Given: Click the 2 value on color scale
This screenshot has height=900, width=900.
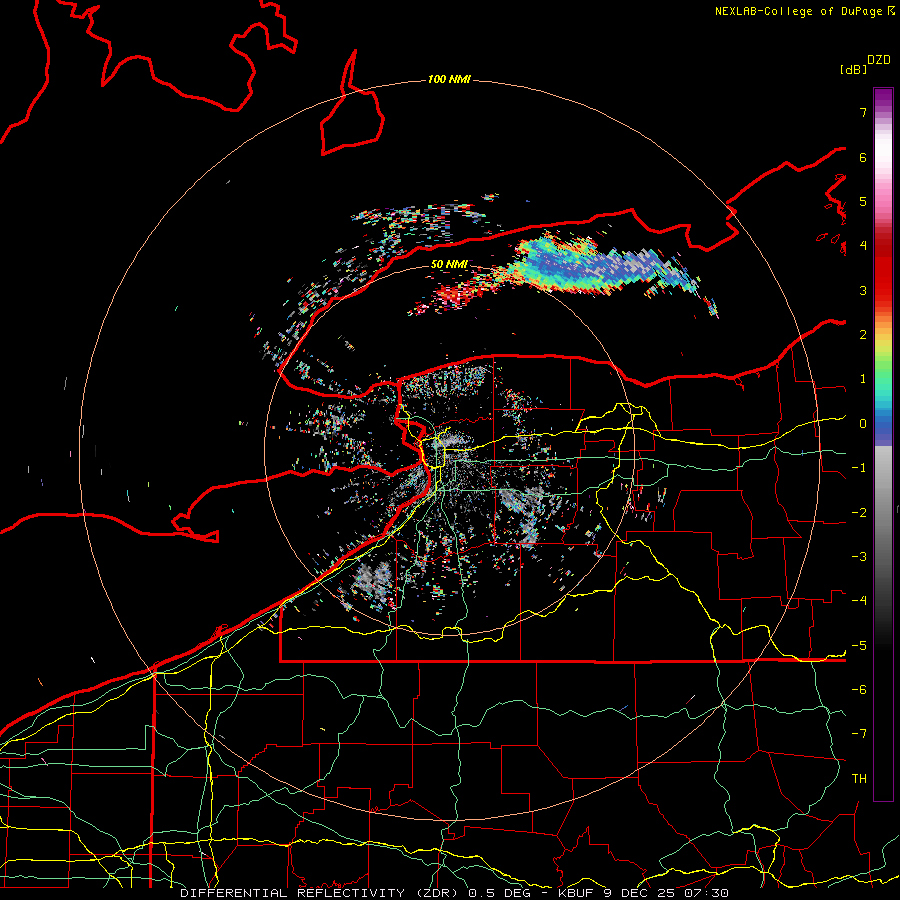Looking at the screenshot, I should pyautogui.click(x=863, y=335).
